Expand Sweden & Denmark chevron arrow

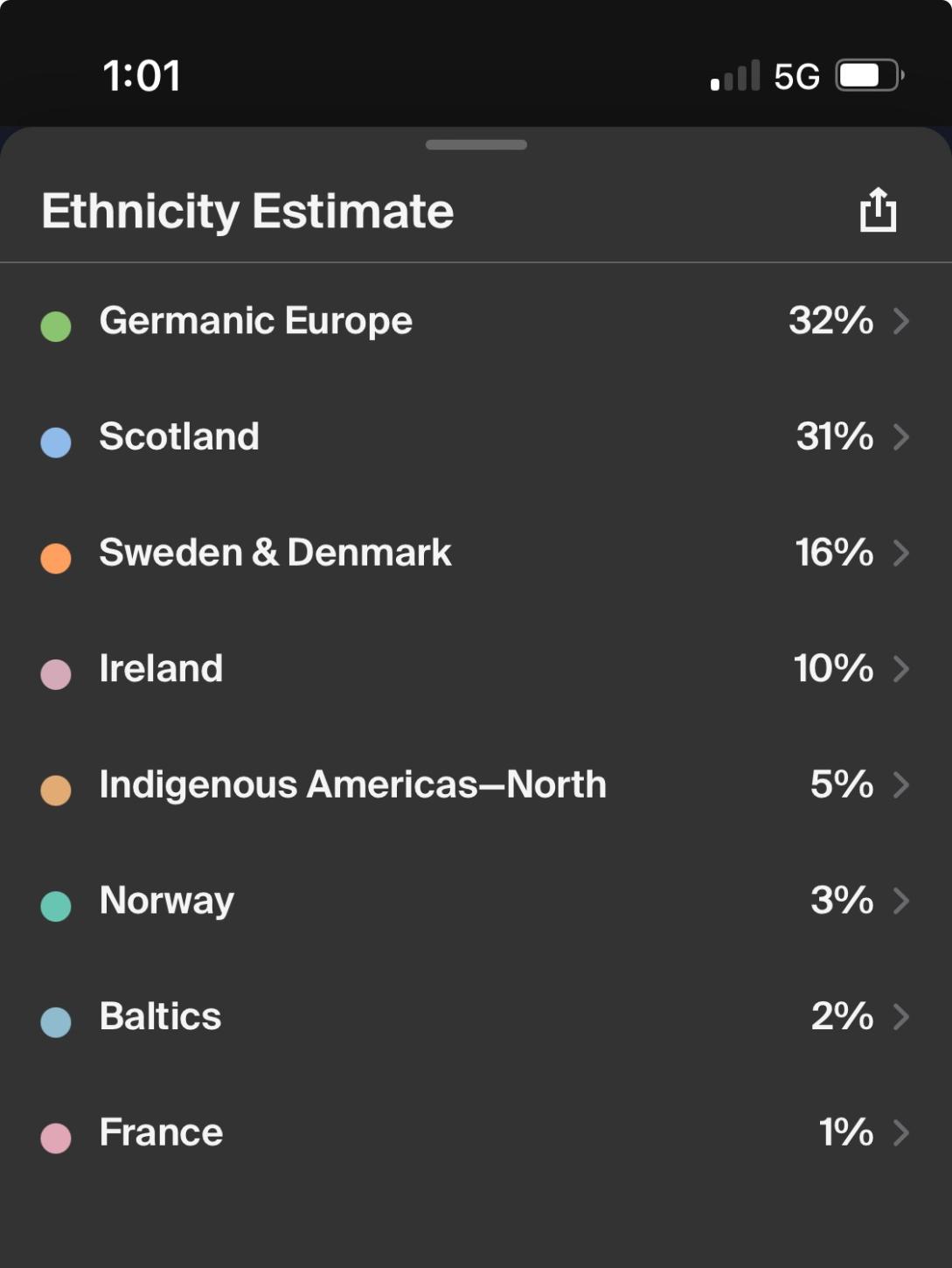tap(901, 553)
